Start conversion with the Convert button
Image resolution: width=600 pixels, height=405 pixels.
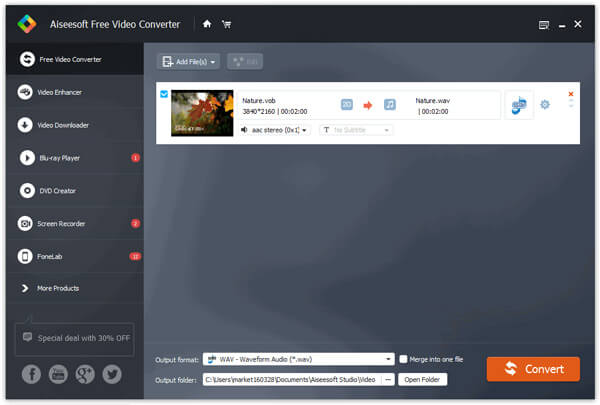(533, 369)
